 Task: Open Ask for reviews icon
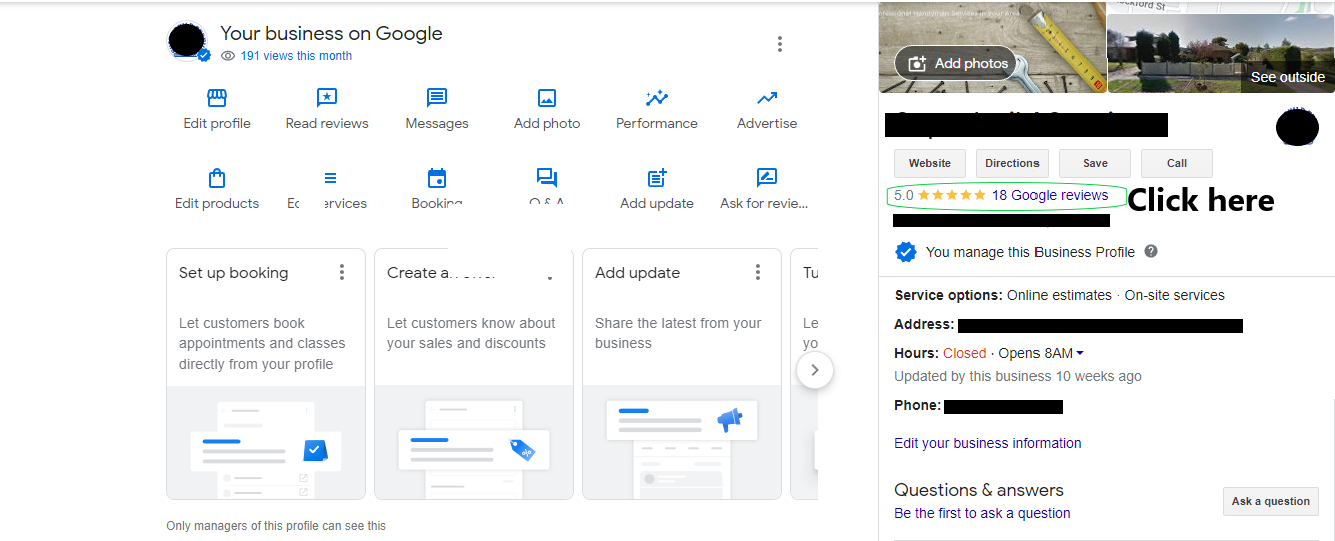pyautogui.click(x=767, y=178)
